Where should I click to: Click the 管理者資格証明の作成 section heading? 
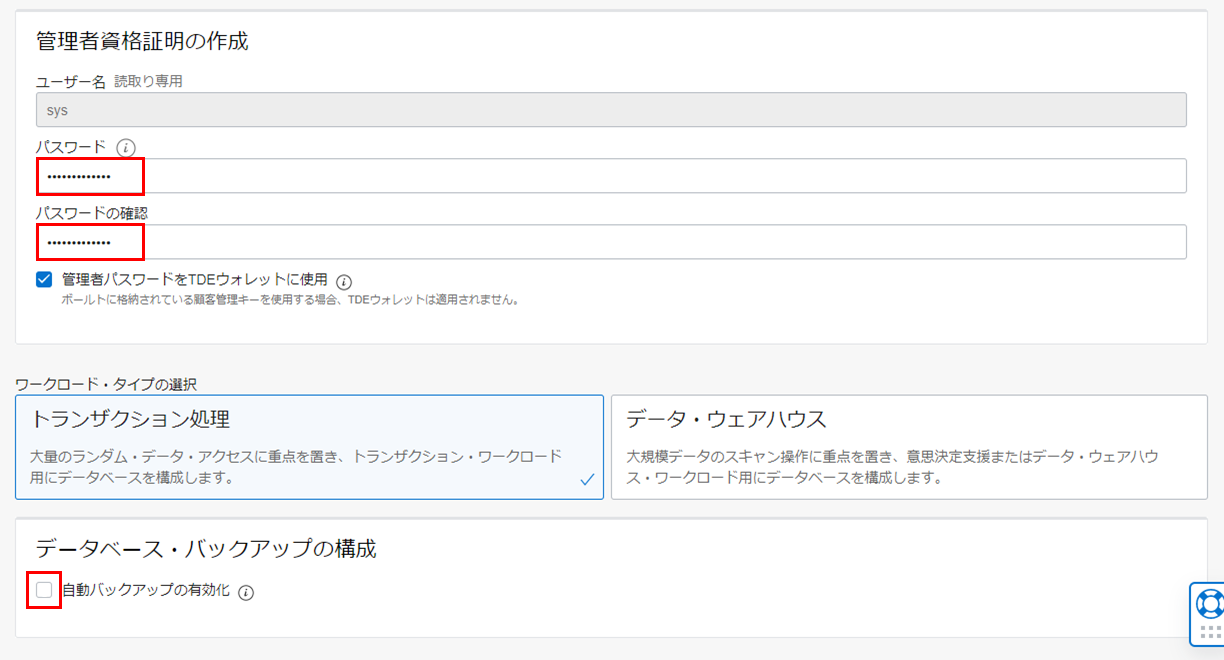[142, 41]
